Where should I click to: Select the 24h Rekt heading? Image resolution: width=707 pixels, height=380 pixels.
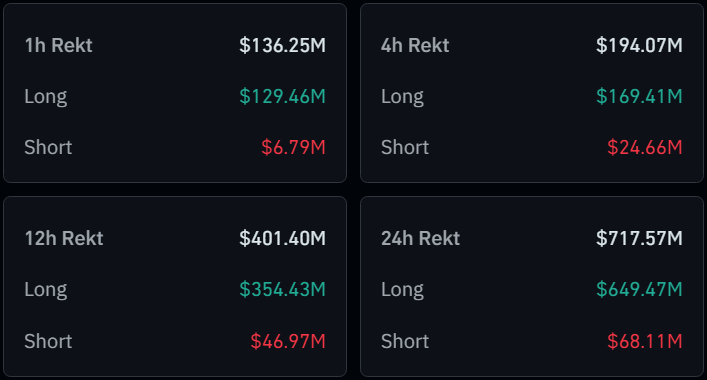(x=421, y=238)
